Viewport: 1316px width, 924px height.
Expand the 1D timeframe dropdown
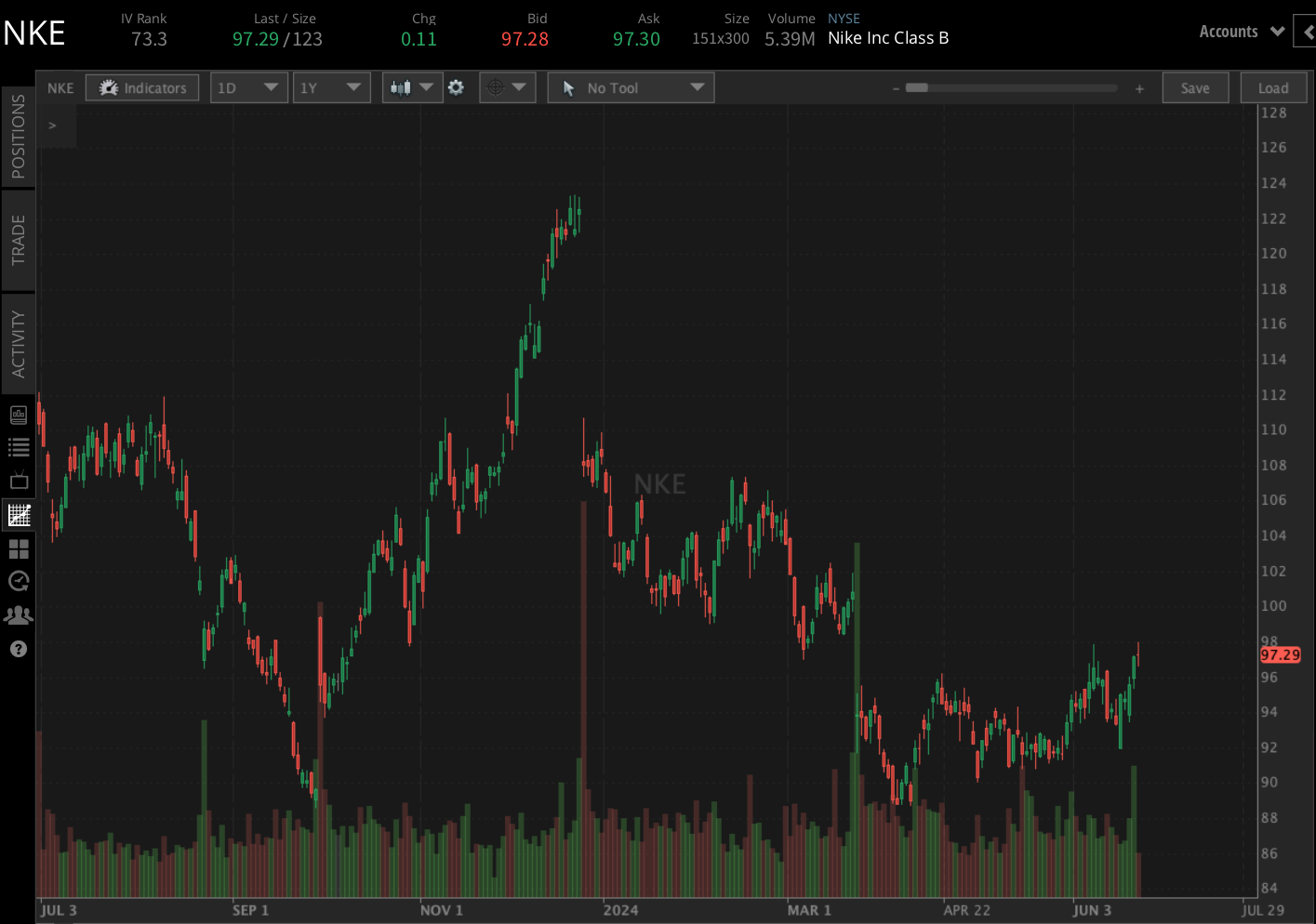248,86
